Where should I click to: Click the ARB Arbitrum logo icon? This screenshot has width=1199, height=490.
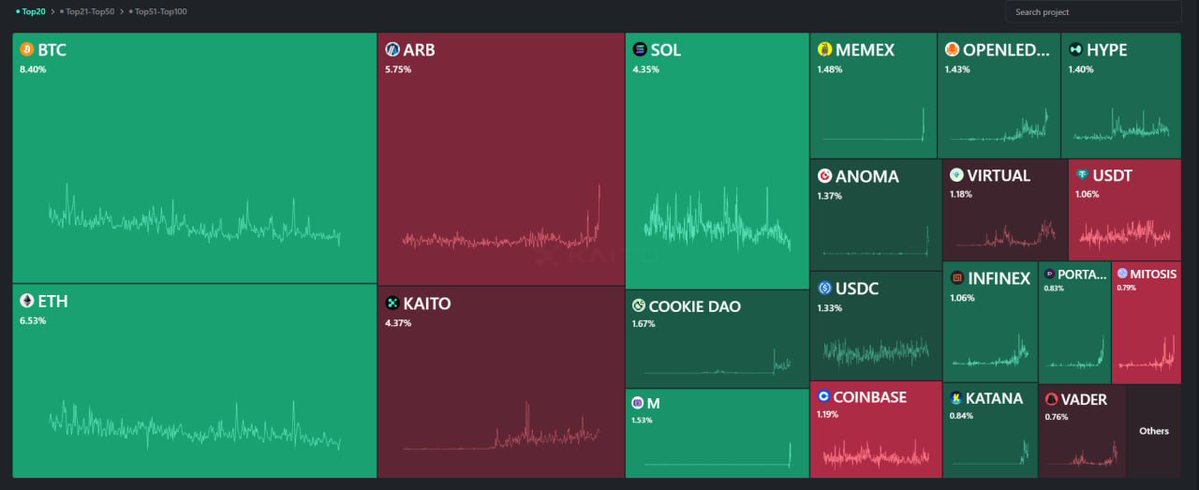[x=392, y=50]
